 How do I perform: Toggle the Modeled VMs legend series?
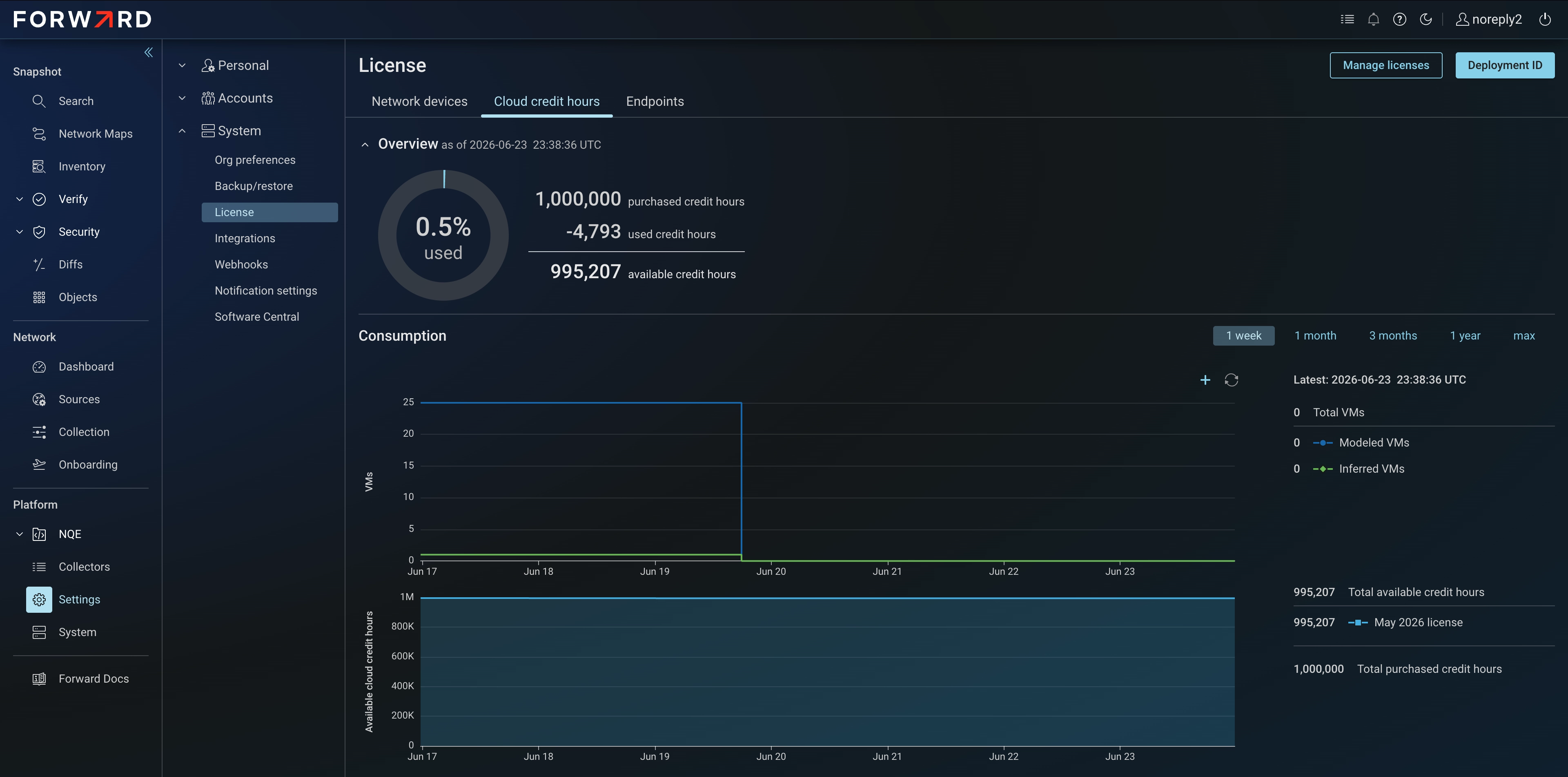pos(1361,443)
